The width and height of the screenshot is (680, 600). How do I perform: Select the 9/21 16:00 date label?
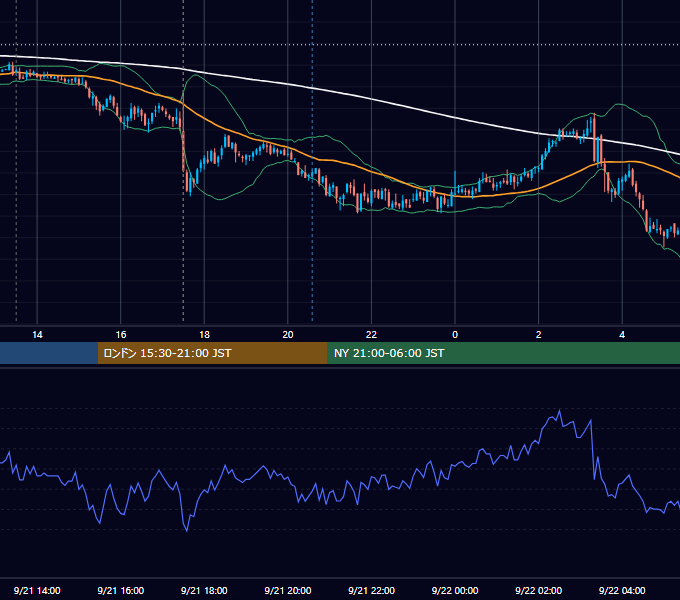point(121,590)
